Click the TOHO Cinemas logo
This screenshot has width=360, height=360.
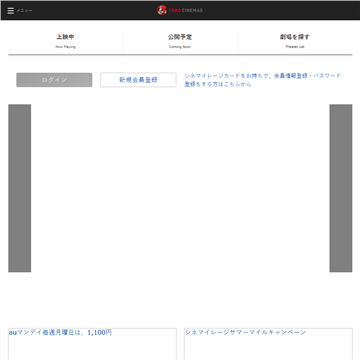coord(180,10)
